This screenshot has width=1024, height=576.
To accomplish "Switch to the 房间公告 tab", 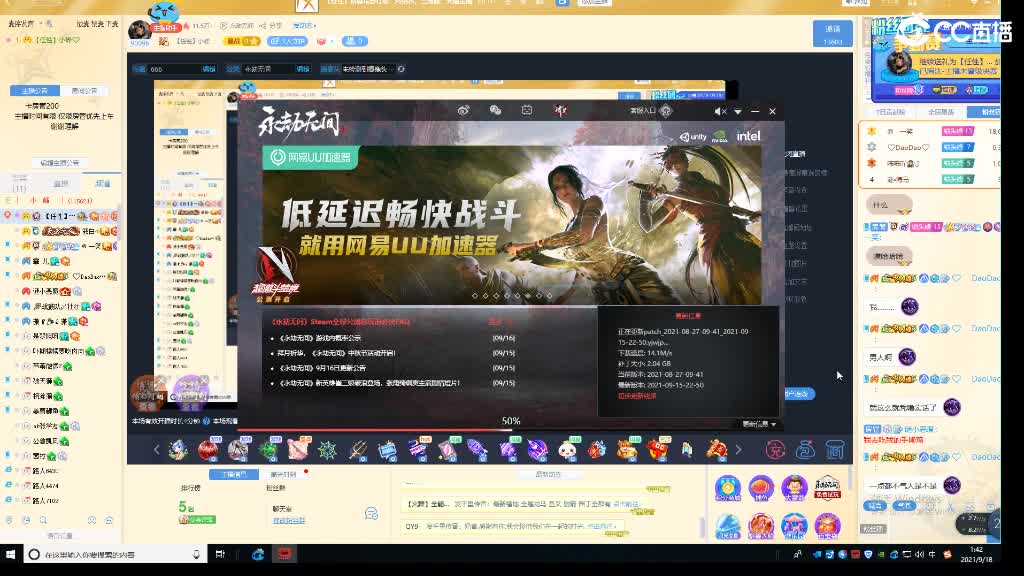I will (x=84, y=91).
